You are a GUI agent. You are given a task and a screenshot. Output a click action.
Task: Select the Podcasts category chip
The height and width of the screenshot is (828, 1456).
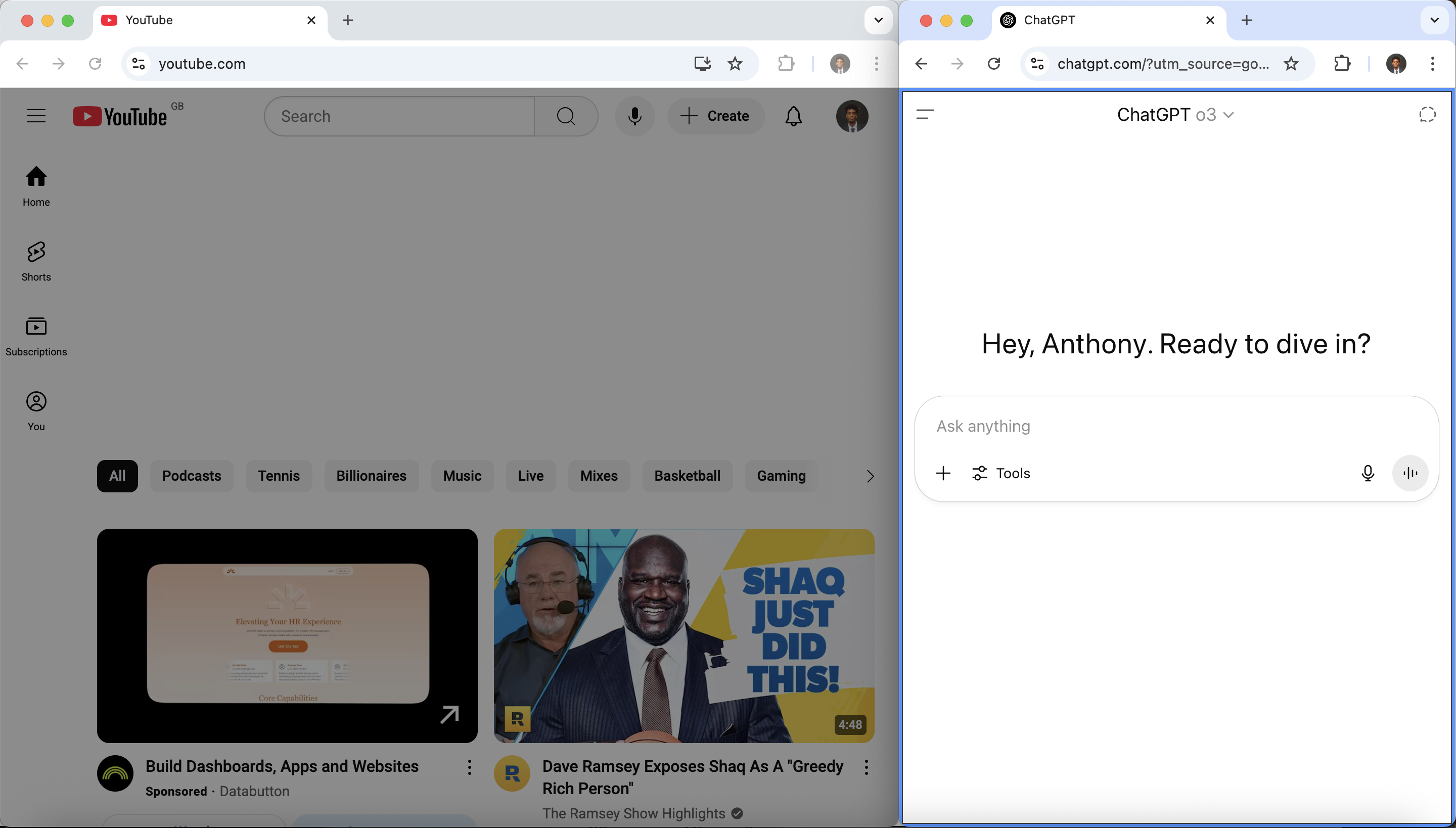192,476
